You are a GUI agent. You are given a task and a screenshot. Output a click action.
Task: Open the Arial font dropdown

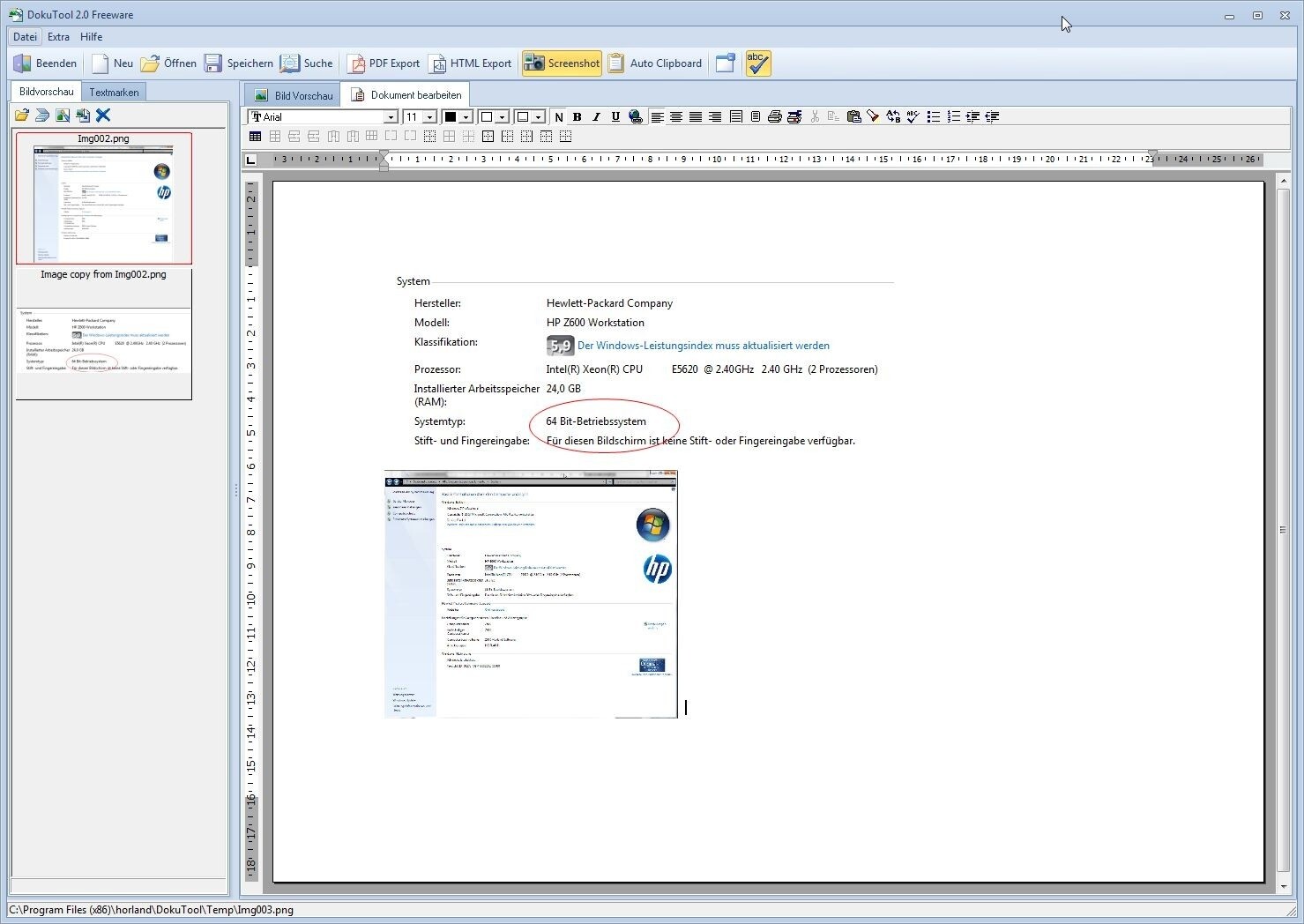[391, 117]
